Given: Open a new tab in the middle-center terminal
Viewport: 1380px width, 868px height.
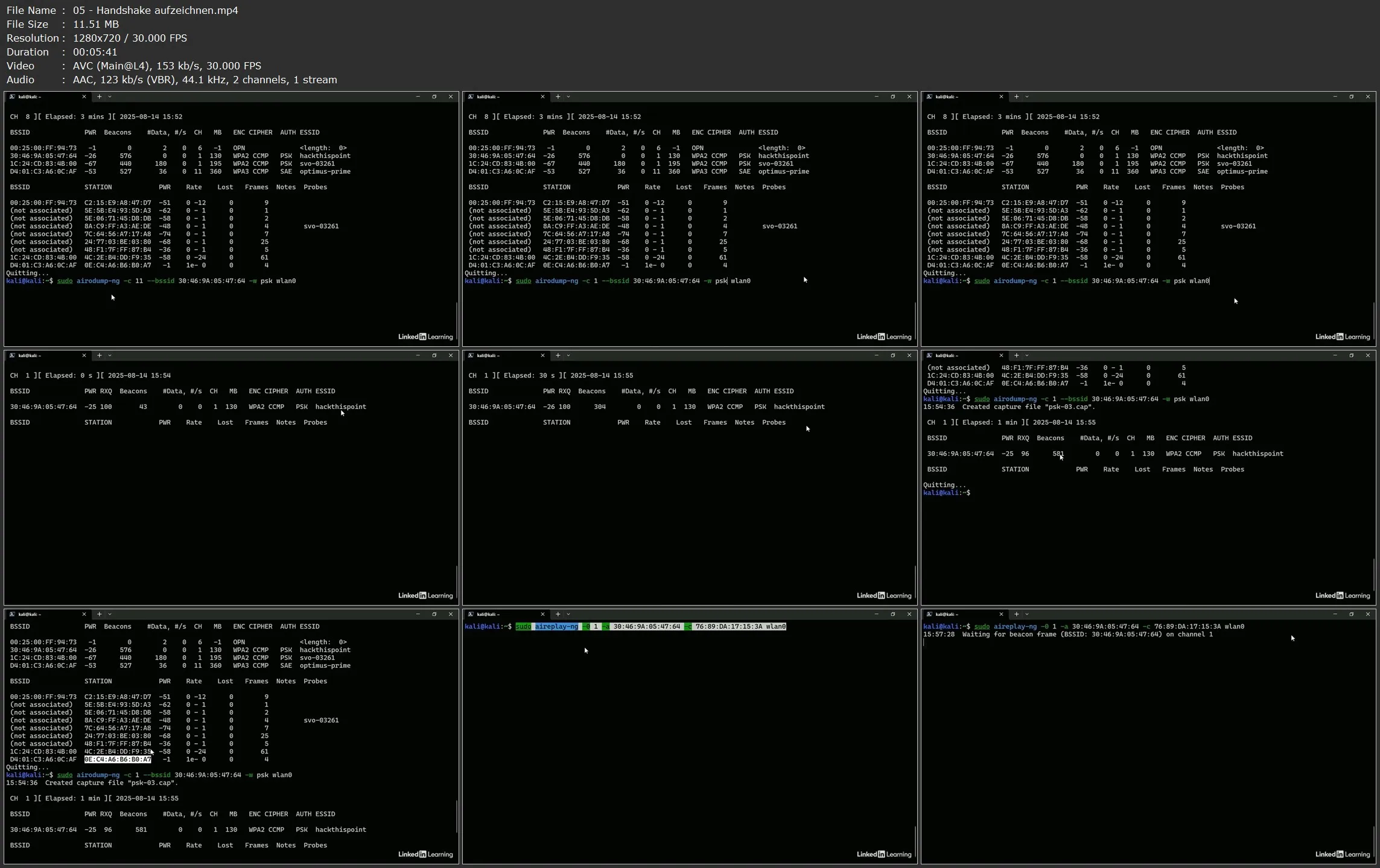Looking at the screenshot, I should point(558,355).
